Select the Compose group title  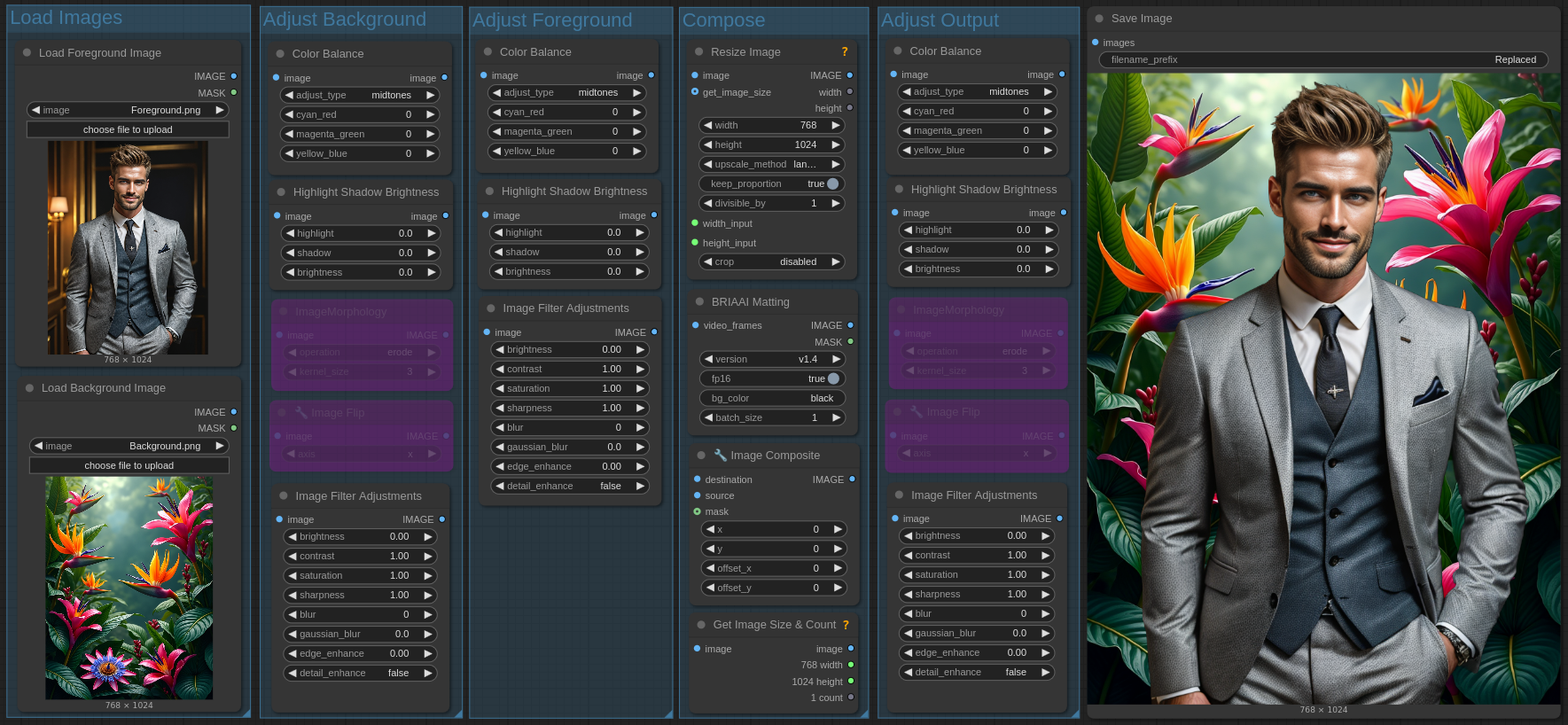click(x=723, y=20)
